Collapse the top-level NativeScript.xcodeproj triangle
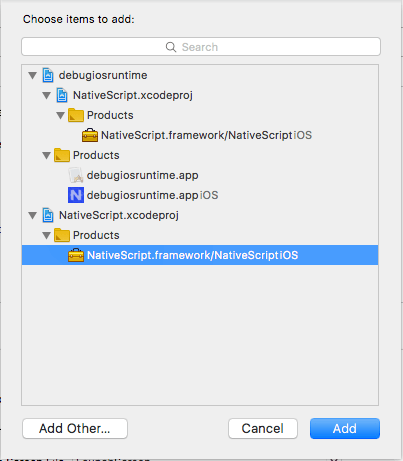This screenshot has width=403, height=461. [x=32, y=216]
